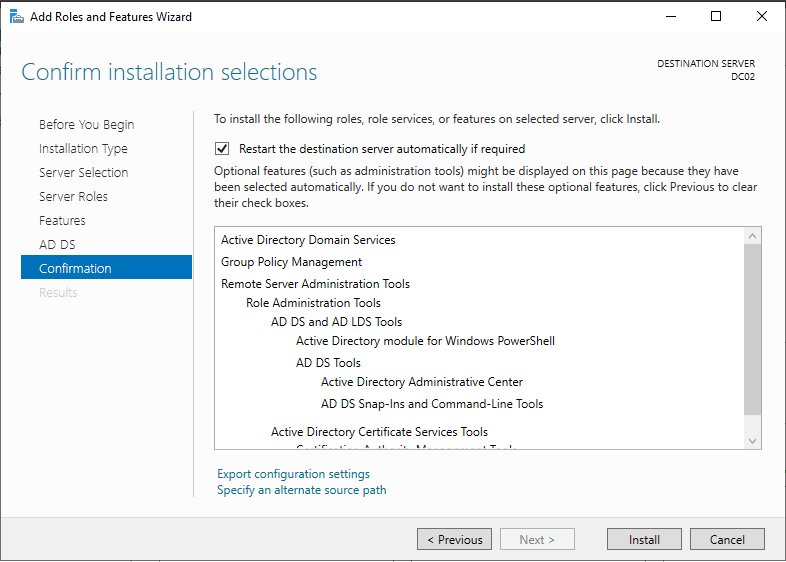Screen dimensions: 786x562
Task: Minimize the wizard window
Action: tap(671, 16)
